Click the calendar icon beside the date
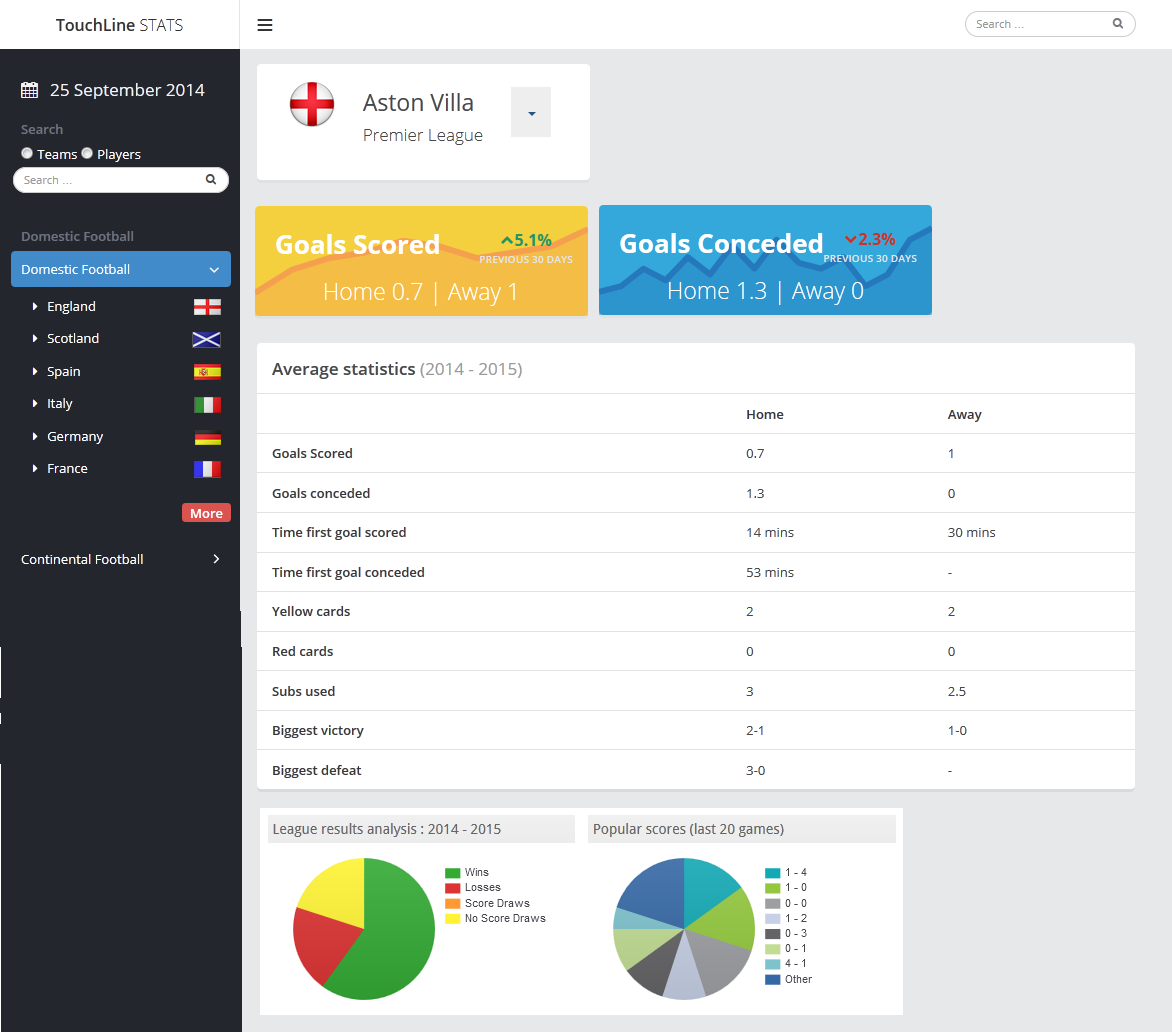Viewport: 1172px width, 1032px height. (29, 90)
